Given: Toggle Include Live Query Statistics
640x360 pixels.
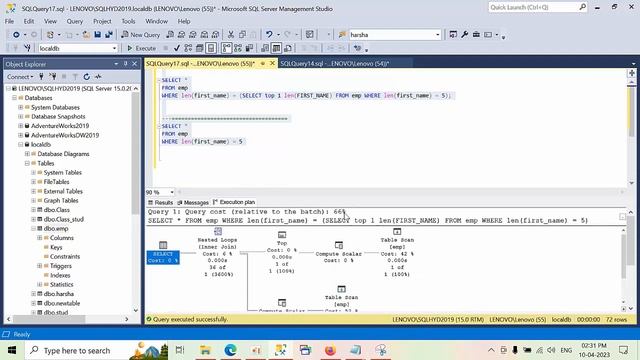Looking at the screenshot, I should pyautogui.click(x=238, y=48).
